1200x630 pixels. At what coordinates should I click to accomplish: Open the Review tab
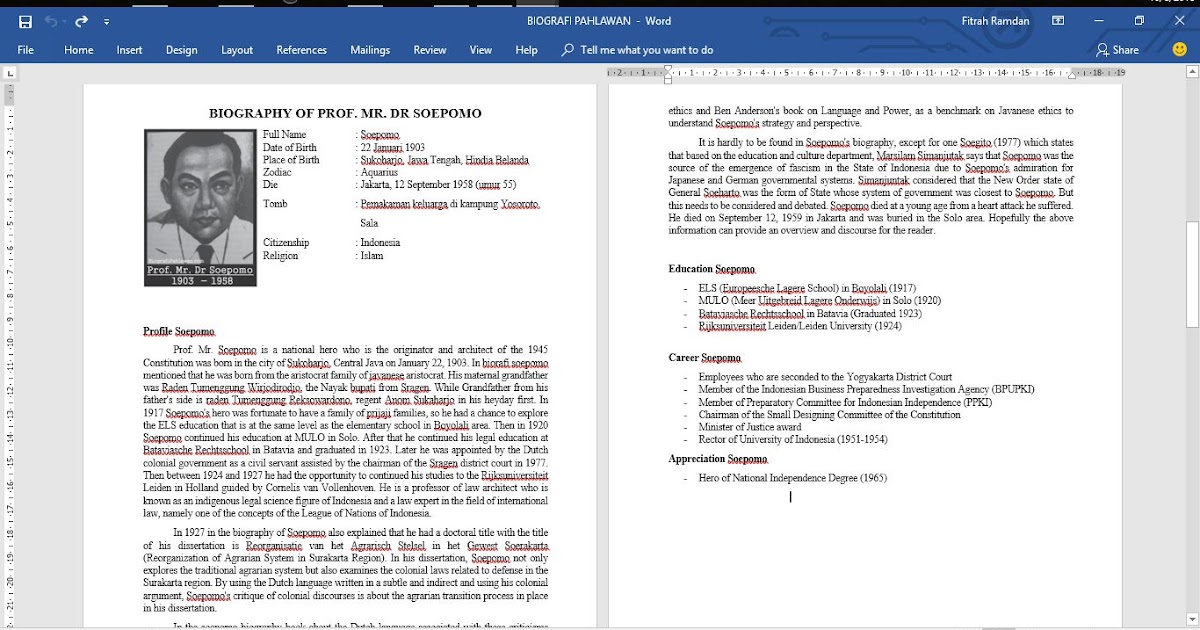[x=430, y=50]
